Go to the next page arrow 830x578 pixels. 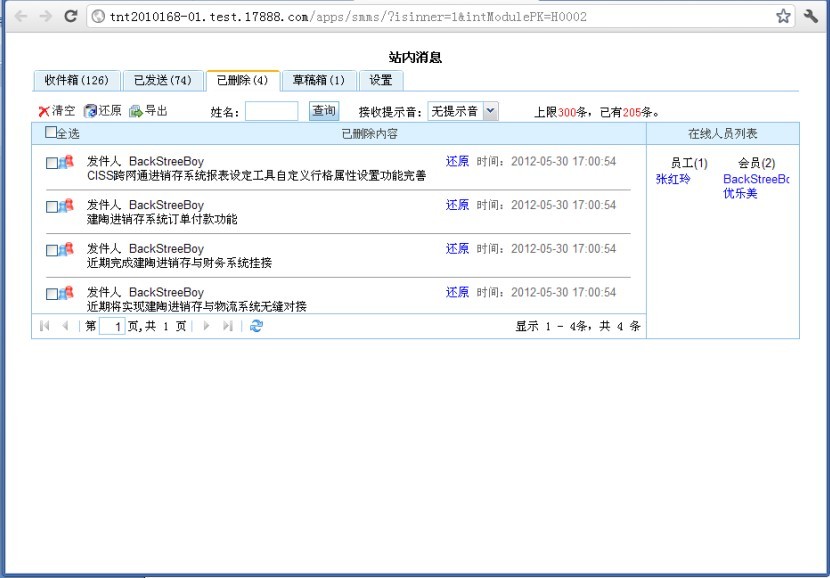click(x=207, y=326)
